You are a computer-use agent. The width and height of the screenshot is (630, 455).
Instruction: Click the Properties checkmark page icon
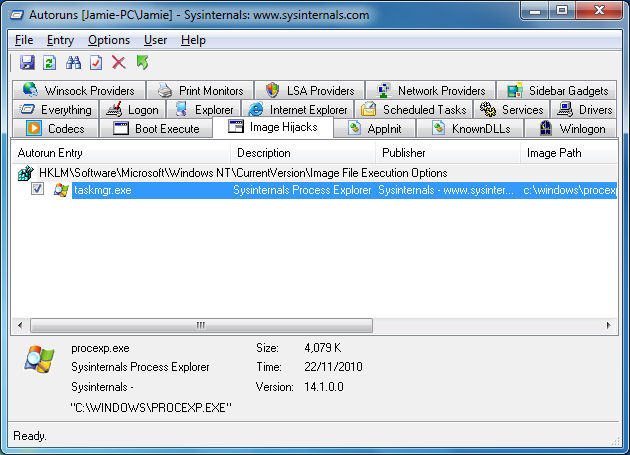(x=96, y=63)
